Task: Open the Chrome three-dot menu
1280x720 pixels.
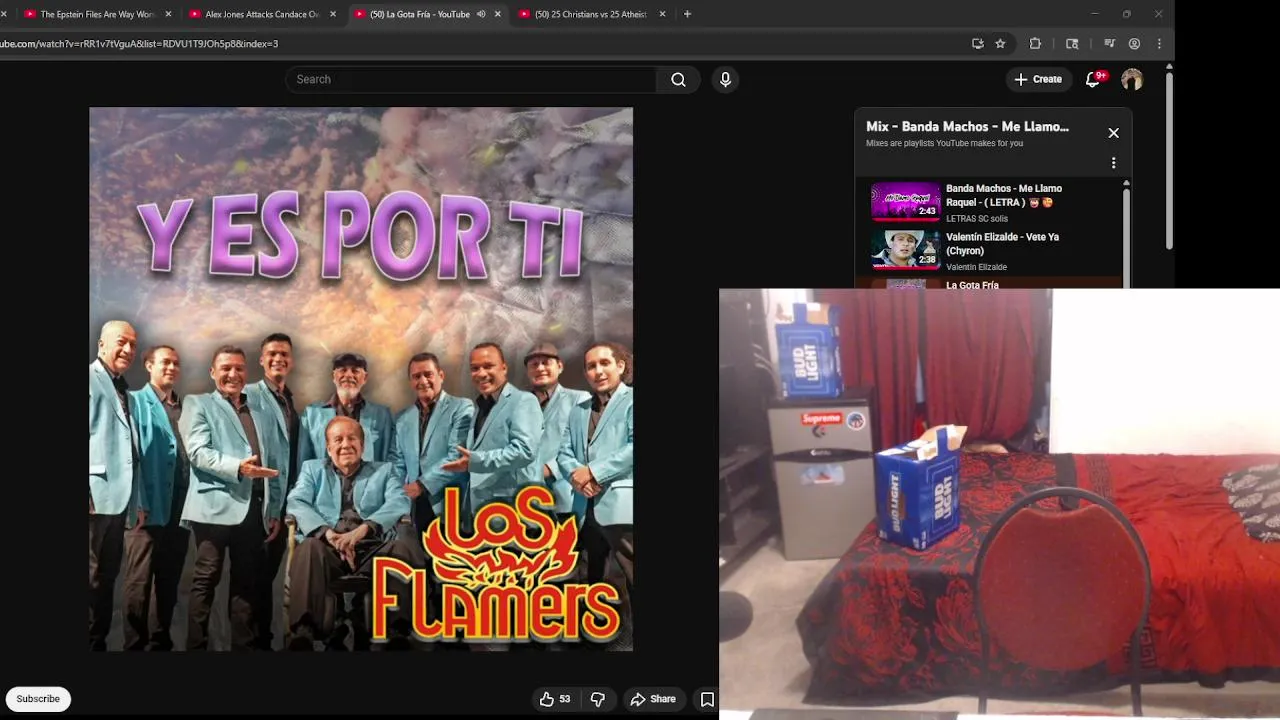Action: point(1159,43)
